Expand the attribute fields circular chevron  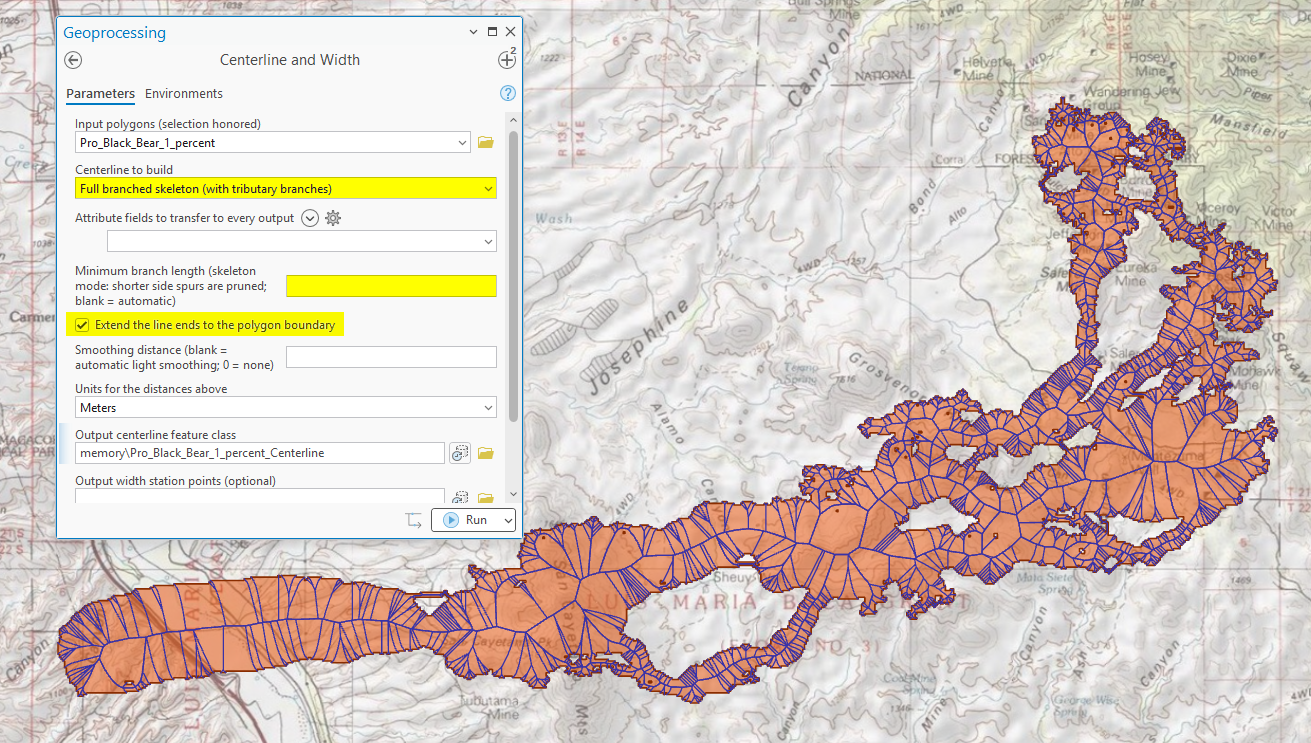pos(310,218)
